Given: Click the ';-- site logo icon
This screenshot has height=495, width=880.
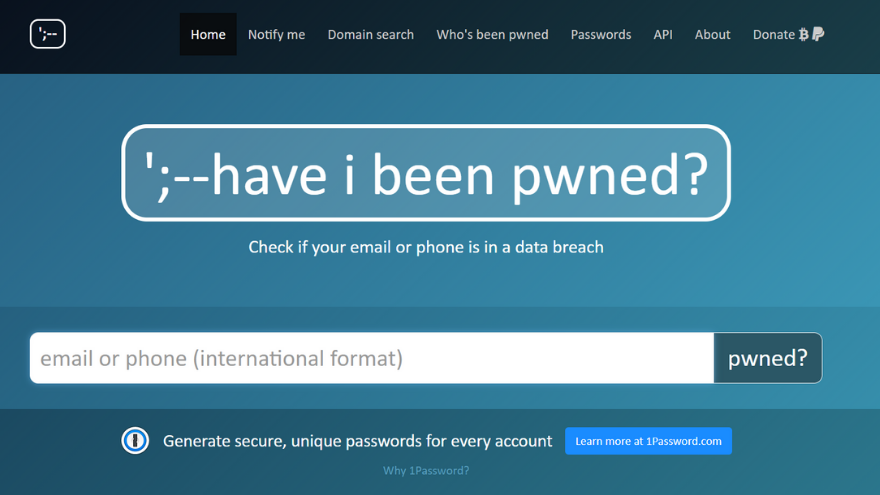Looking at the screenshot, I should [x=48, y=34].
